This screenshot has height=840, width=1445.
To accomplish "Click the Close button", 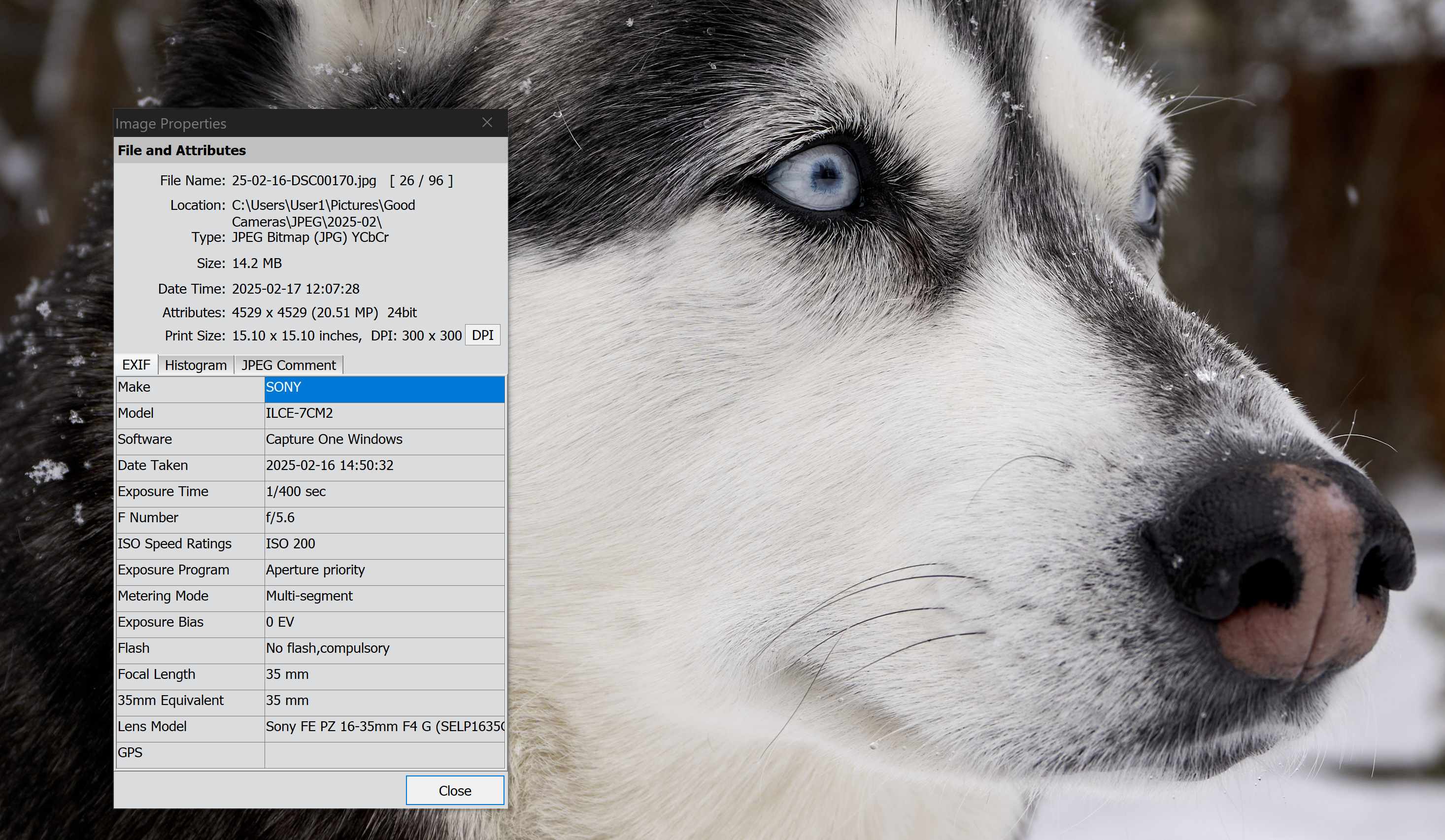I will [x=455, y=791].
